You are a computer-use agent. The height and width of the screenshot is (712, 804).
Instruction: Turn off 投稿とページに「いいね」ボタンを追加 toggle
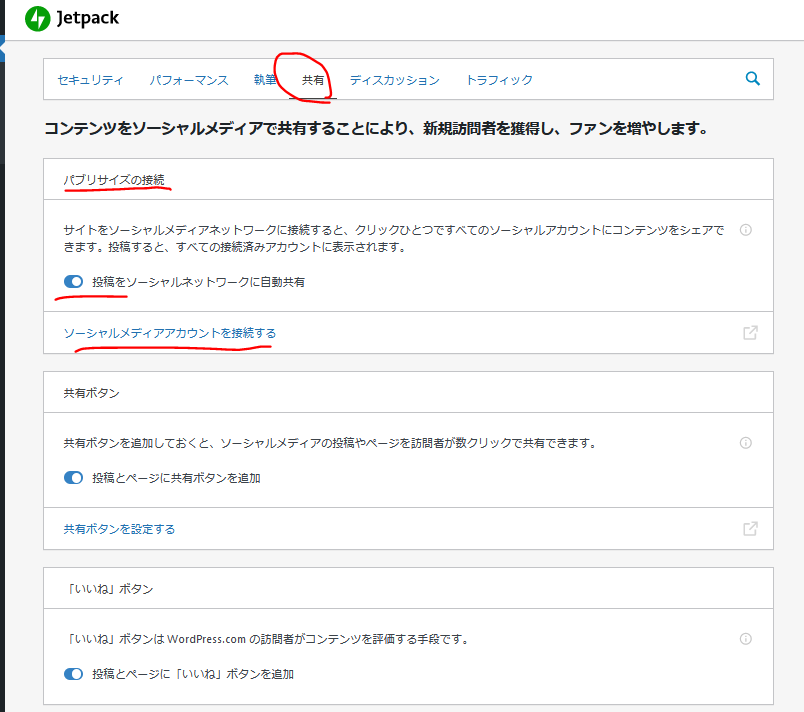click(x=73, y=674)
